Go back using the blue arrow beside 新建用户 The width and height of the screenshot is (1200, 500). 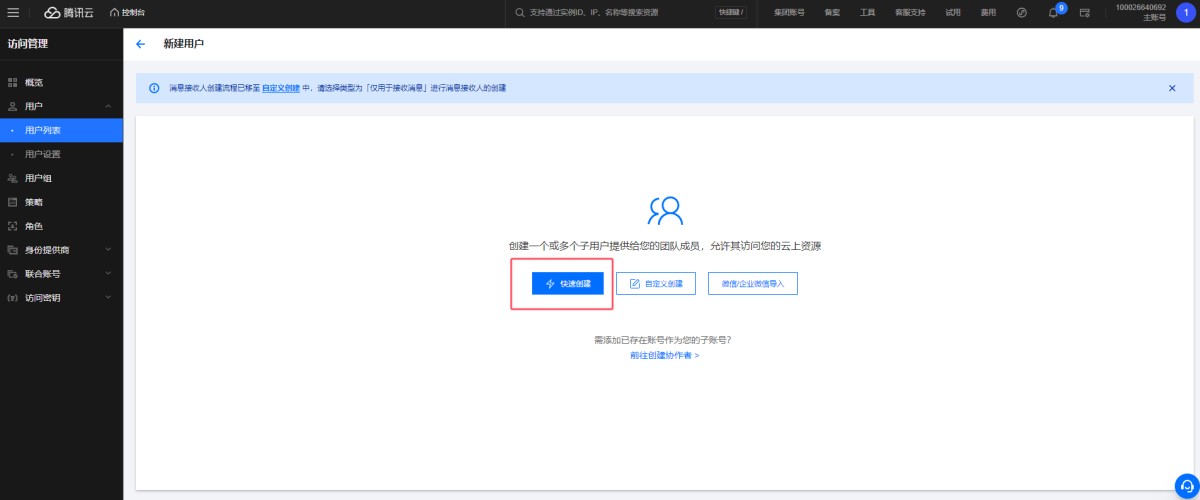click(x=140, y=44)
